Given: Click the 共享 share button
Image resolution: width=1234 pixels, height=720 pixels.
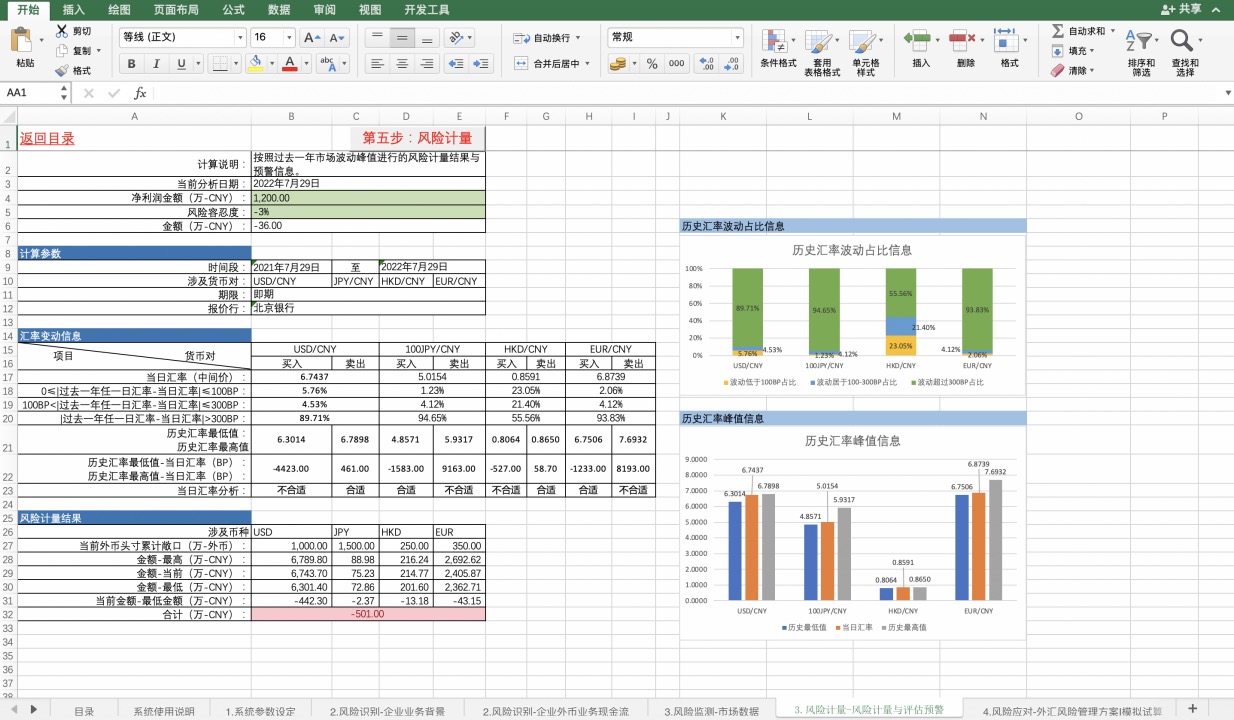Looking at the screenshot, I should [x=1182, y=9].
